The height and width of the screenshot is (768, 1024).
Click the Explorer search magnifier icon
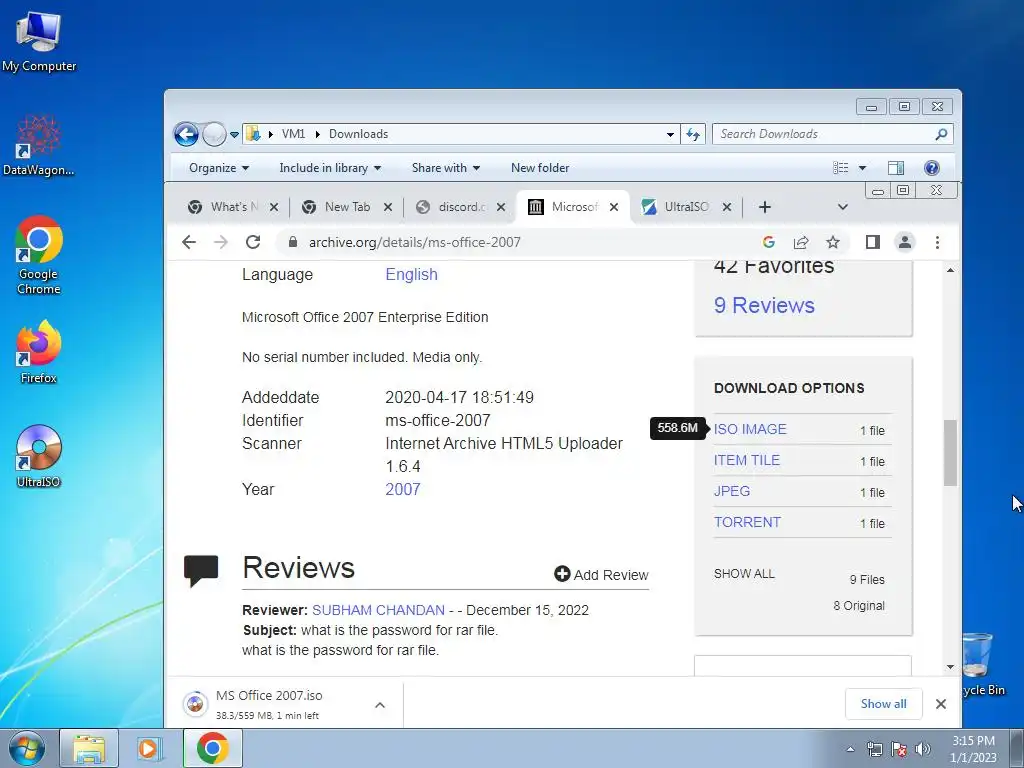(x=941, y=134)
